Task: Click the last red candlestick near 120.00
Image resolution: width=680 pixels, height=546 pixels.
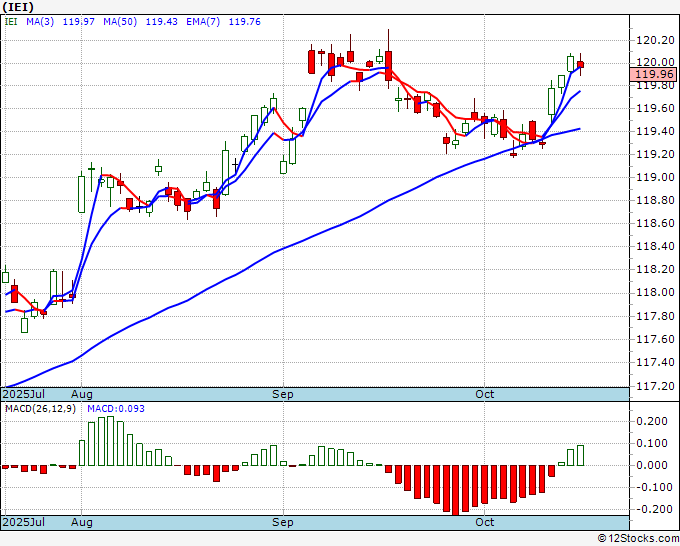Action: pos(581,66)
